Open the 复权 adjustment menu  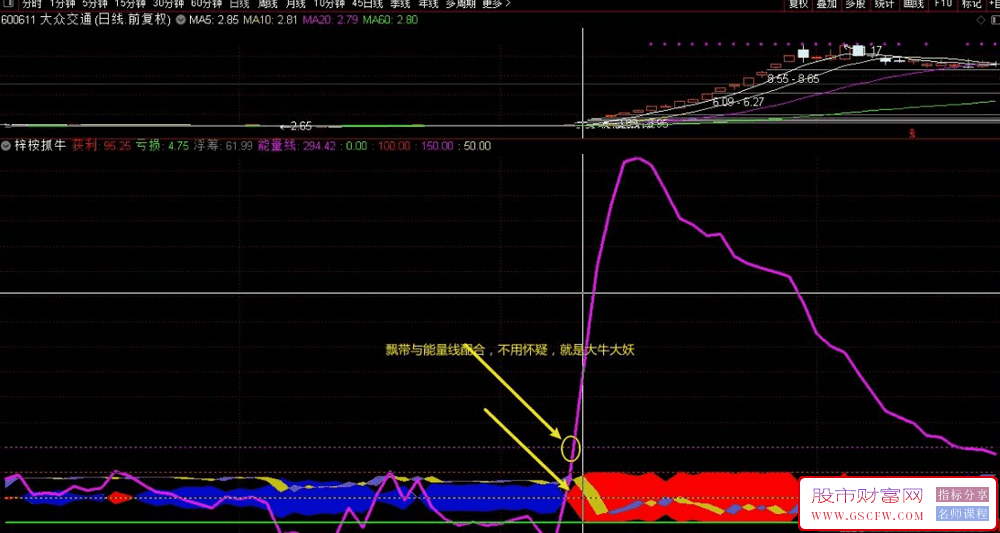tap(798, 4)
